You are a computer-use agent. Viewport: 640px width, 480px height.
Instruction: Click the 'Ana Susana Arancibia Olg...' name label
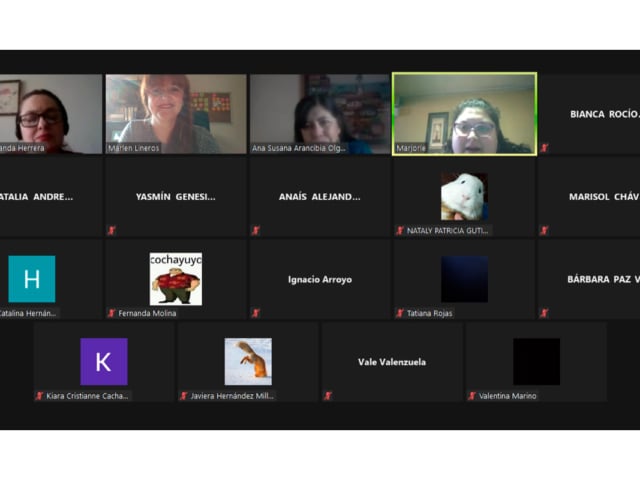coord(299,148)
